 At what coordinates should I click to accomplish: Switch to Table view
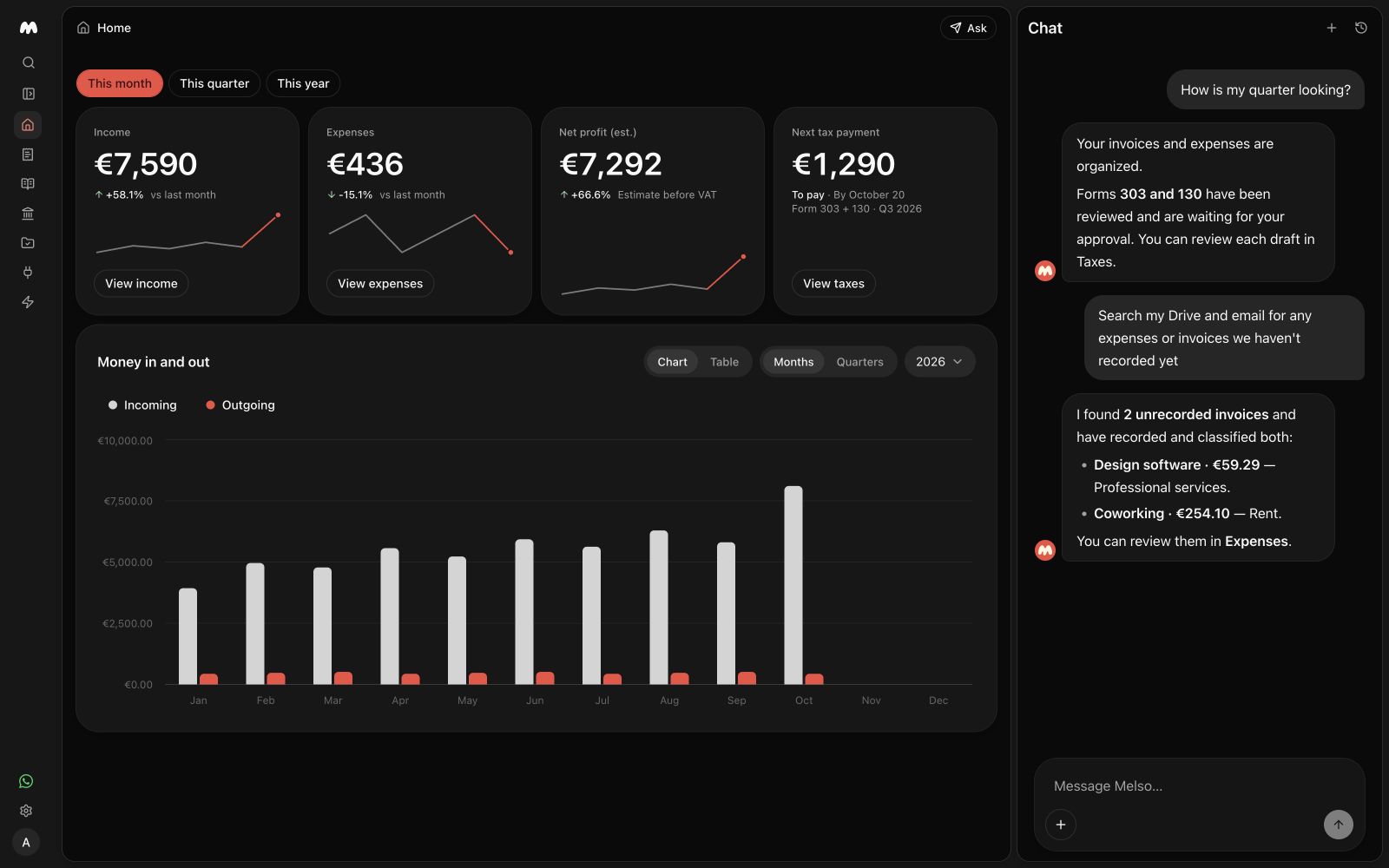click(724, 362)
